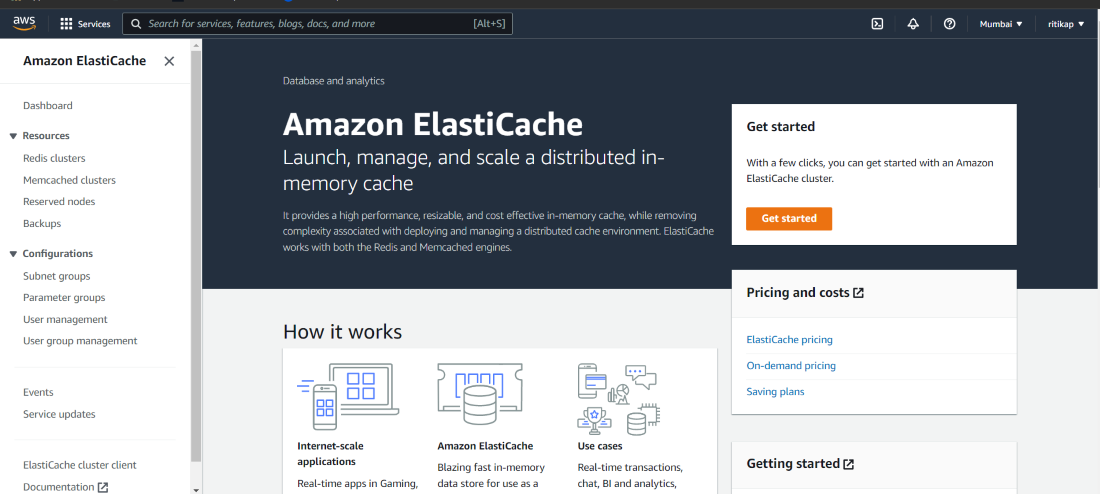Collapse the Configurations section
1100x494 pixels.
click(x=13, y=254)
